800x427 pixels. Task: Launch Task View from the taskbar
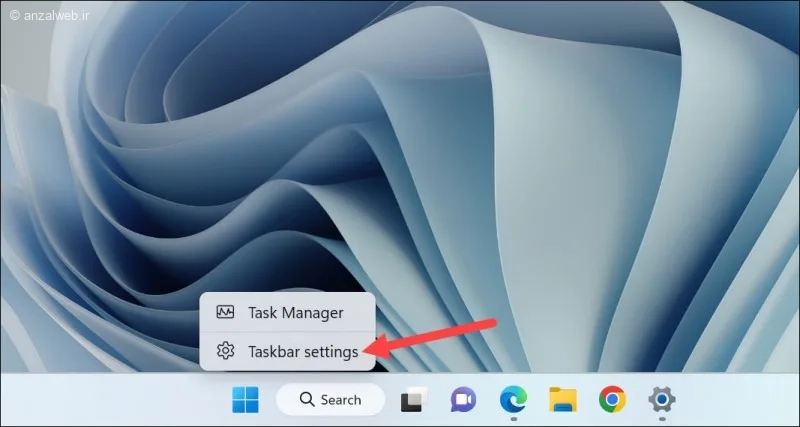pos(414,399)
